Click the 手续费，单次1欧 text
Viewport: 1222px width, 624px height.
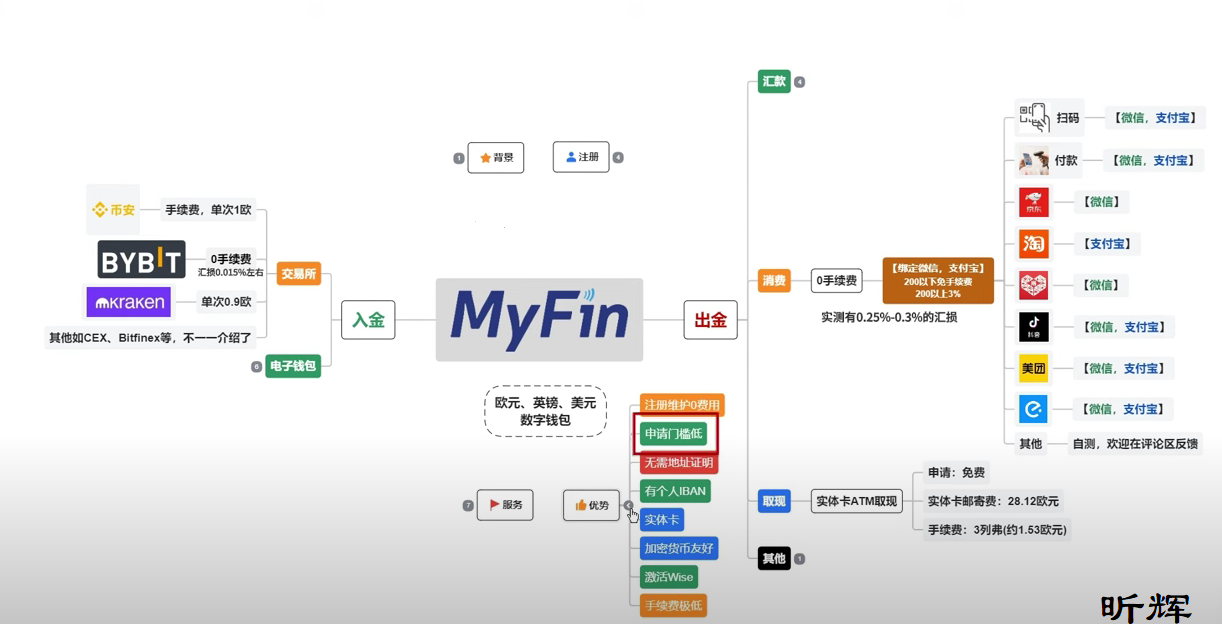(x=208, y=210)
